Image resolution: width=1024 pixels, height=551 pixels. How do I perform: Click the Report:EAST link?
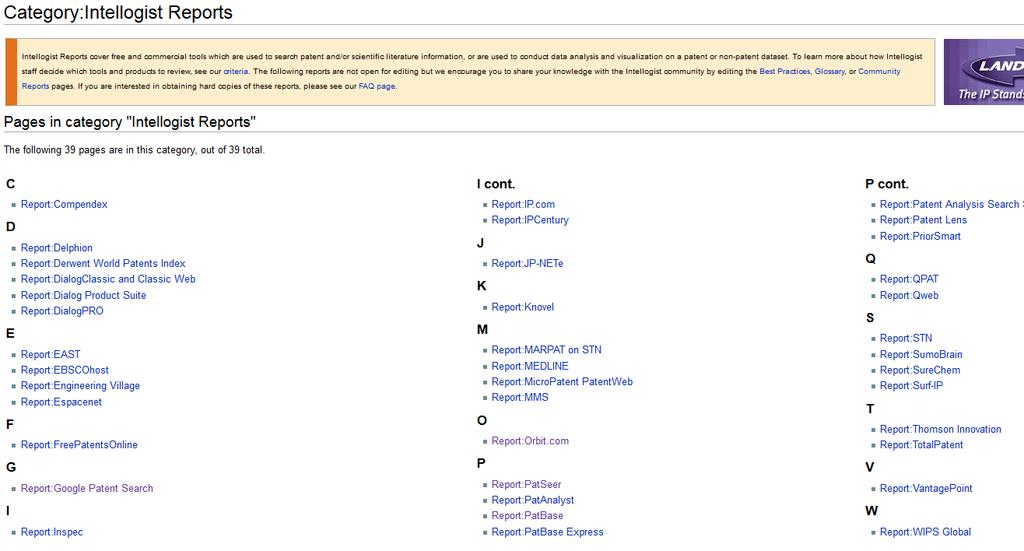(x=50, y=354)
